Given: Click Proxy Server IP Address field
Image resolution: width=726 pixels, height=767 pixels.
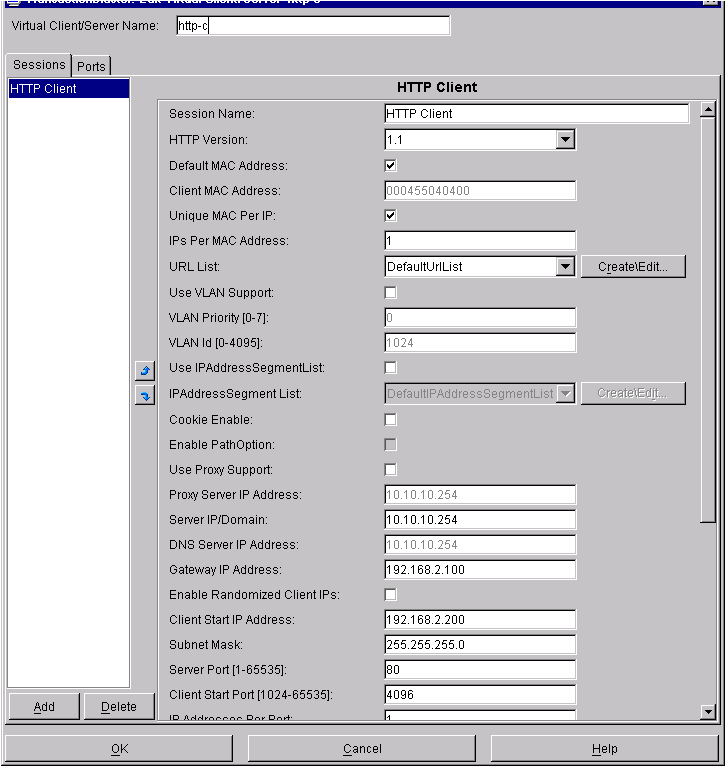Looking at the screenshot, I should (x=480, y=495).
